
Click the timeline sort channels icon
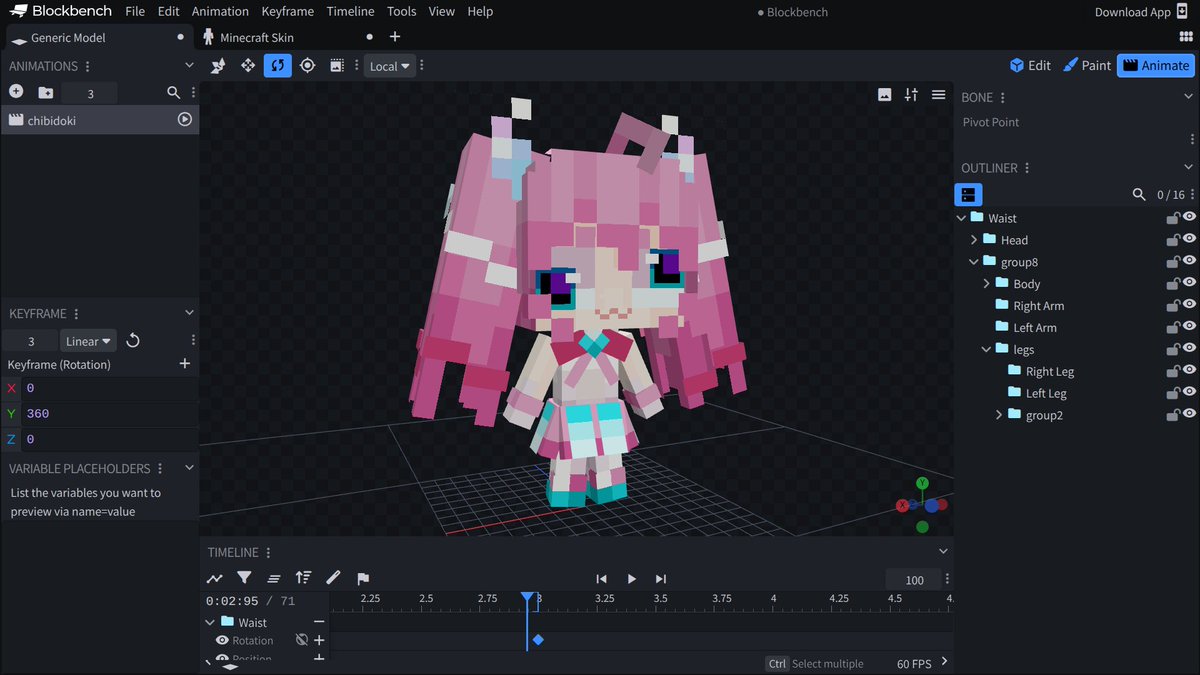coord(303,578)
